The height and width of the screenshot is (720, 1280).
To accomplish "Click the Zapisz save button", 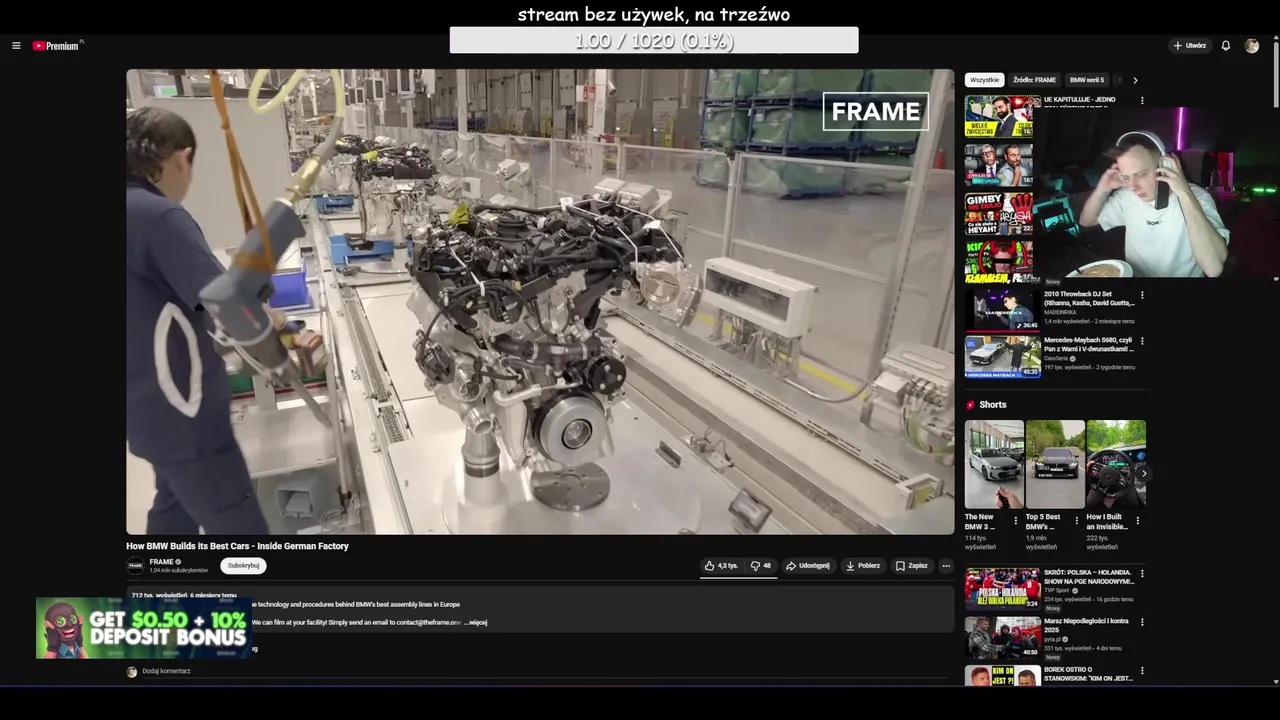I will tap(912, 566).
